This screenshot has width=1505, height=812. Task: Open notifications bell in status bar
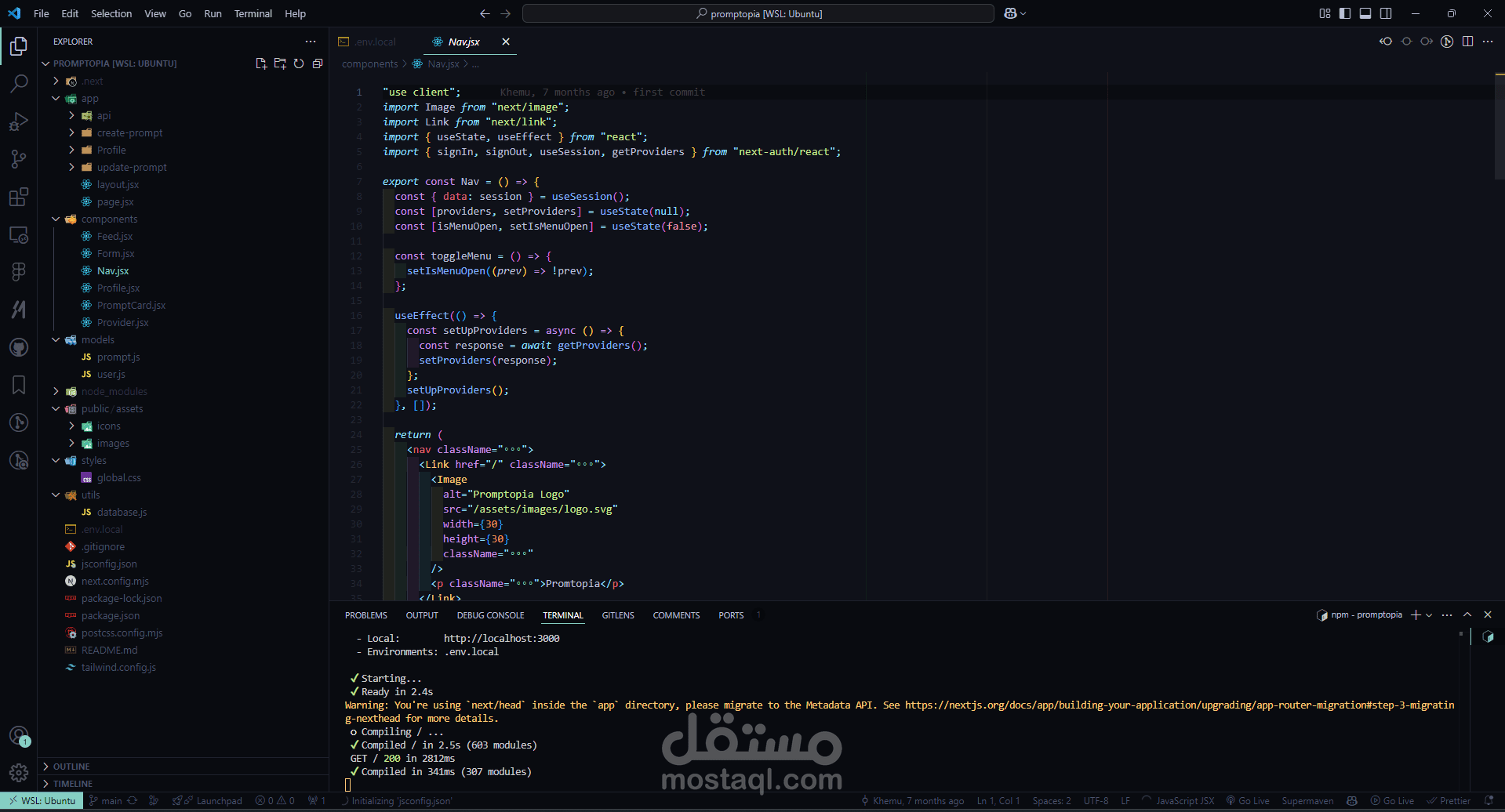coord(1489,801)
